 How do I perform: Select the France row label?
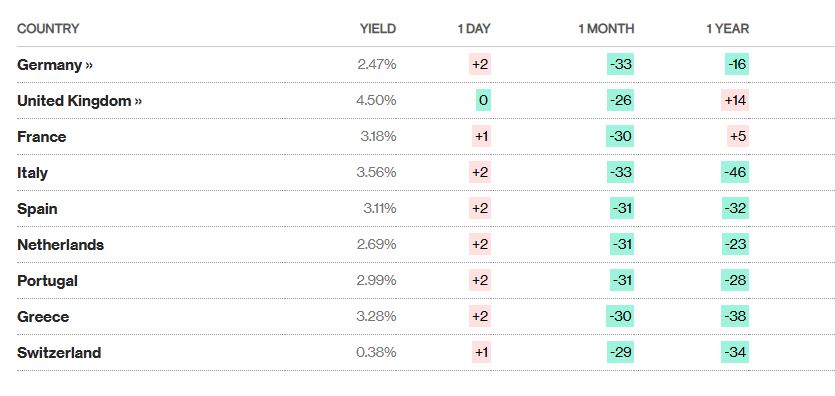[x=42, y=137]
